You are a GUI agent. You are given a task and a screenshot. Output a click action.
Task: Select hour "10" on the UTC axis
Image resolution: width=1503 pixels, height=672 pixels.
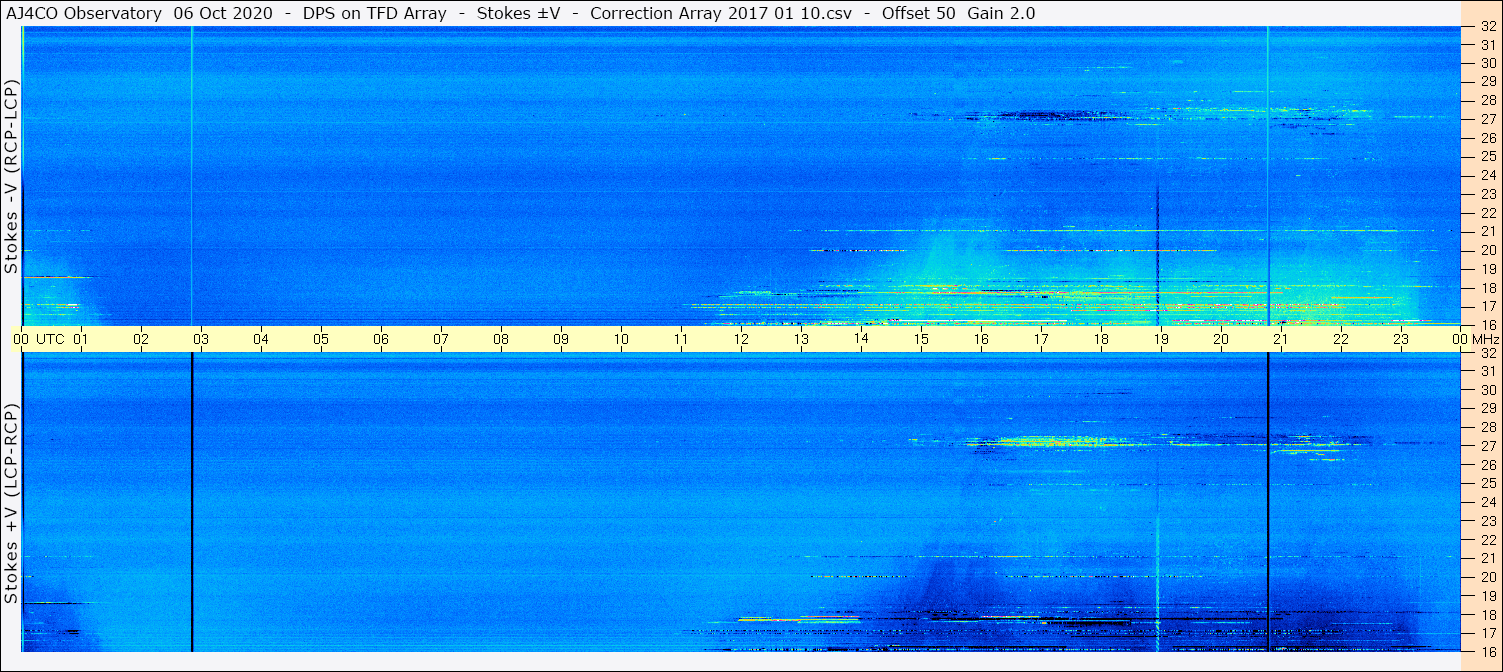tap(621, 339)
